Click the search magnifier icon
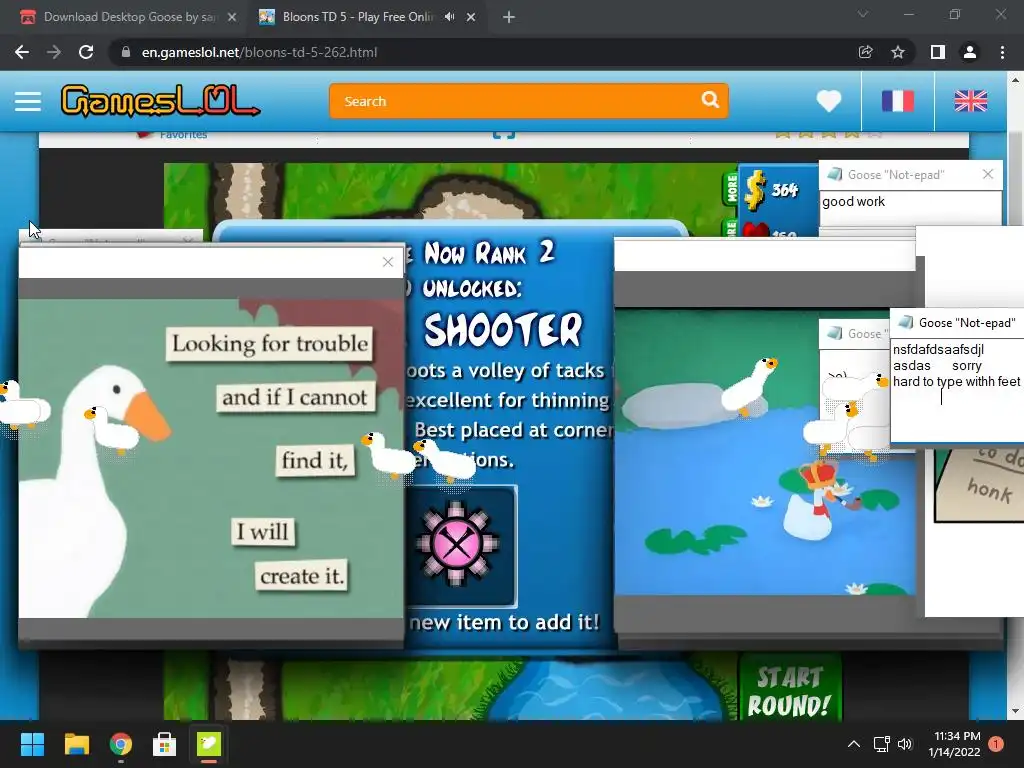Screen dimensions: 1024x768 (x=710, y=100)
